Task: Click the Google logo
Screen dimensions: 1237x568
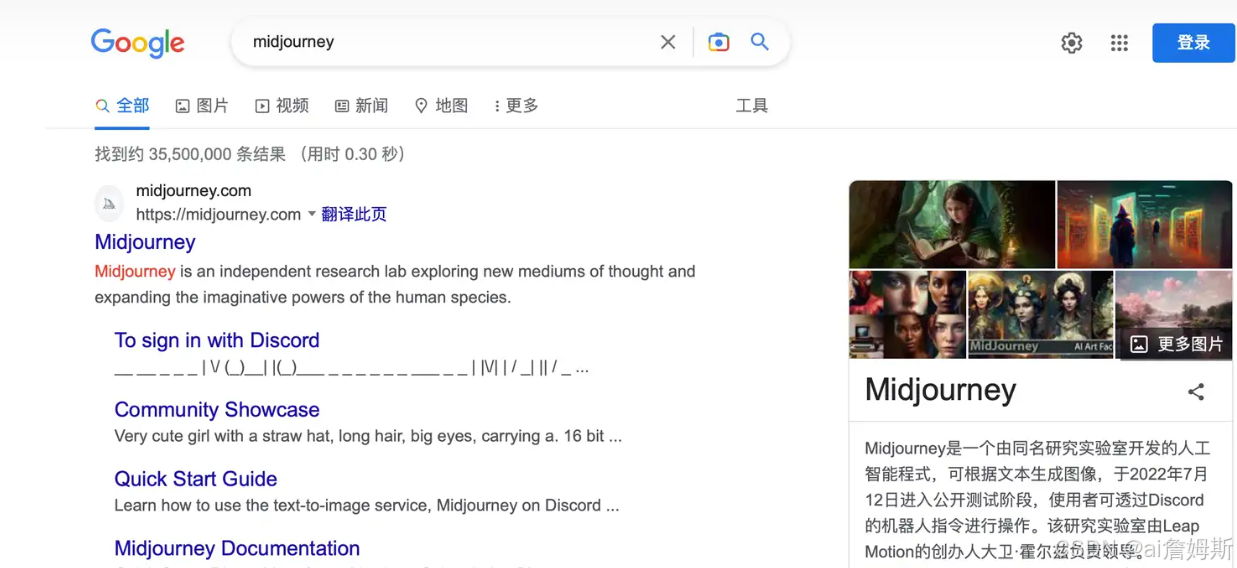Action: click(x=138, y=42)
